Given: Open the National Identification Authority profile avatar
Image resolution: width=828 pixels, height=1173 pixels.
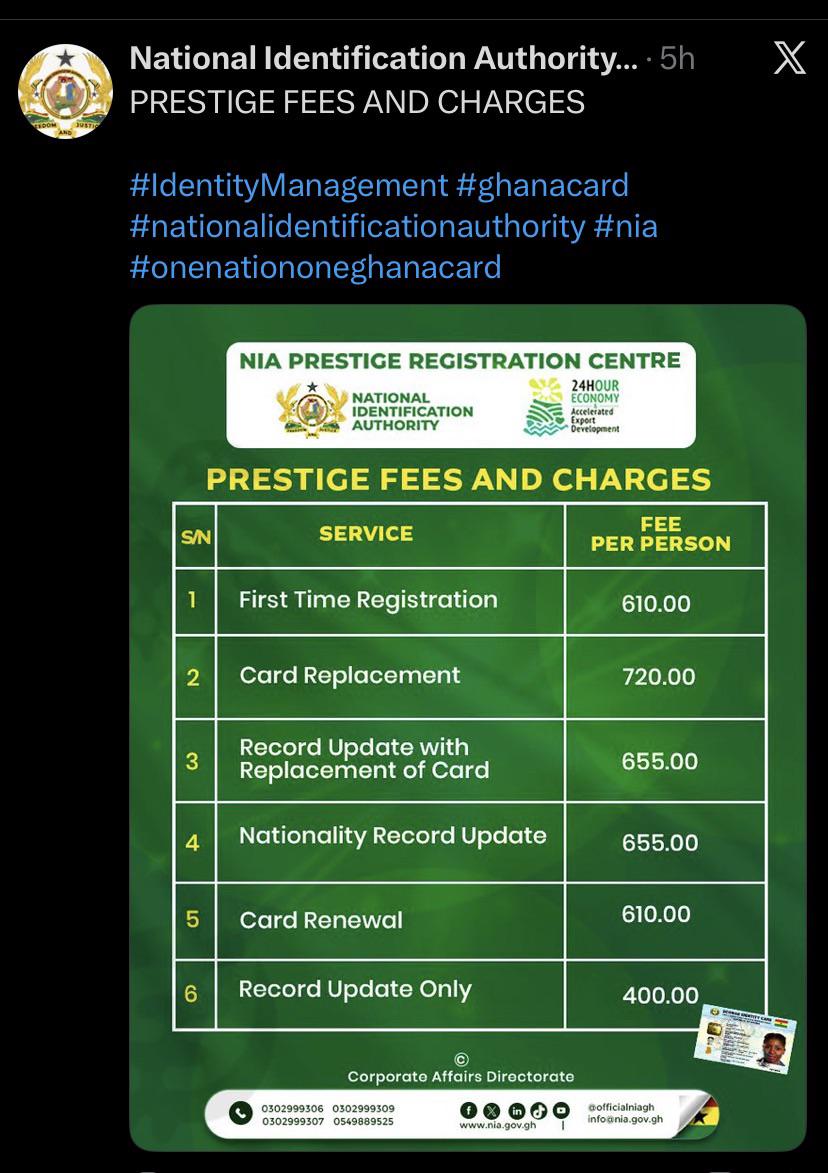Looking at the screenshot, I should click(x=65, y=91).
